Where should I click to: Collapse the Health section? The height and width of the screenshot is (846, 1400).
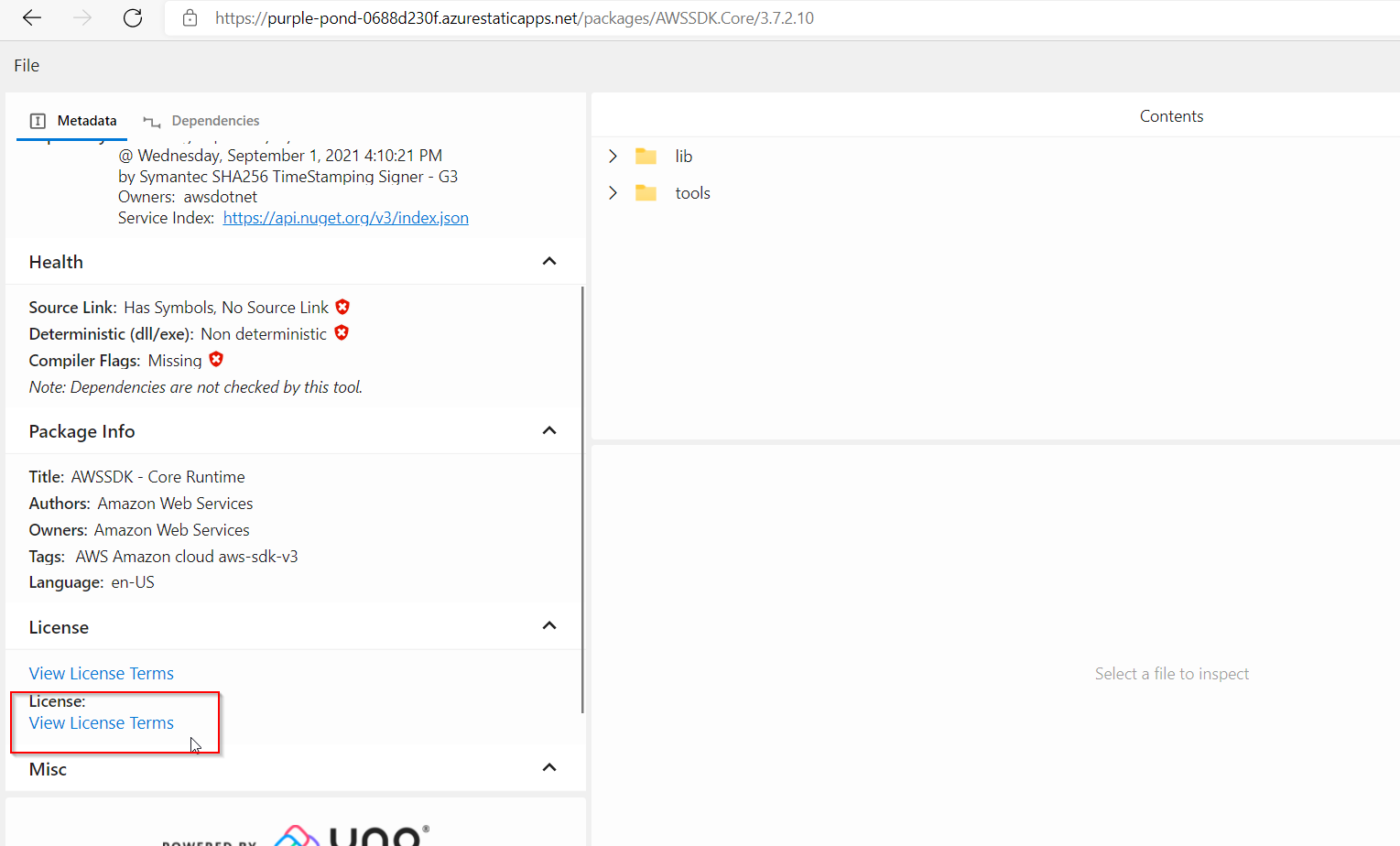coord(548,261)
